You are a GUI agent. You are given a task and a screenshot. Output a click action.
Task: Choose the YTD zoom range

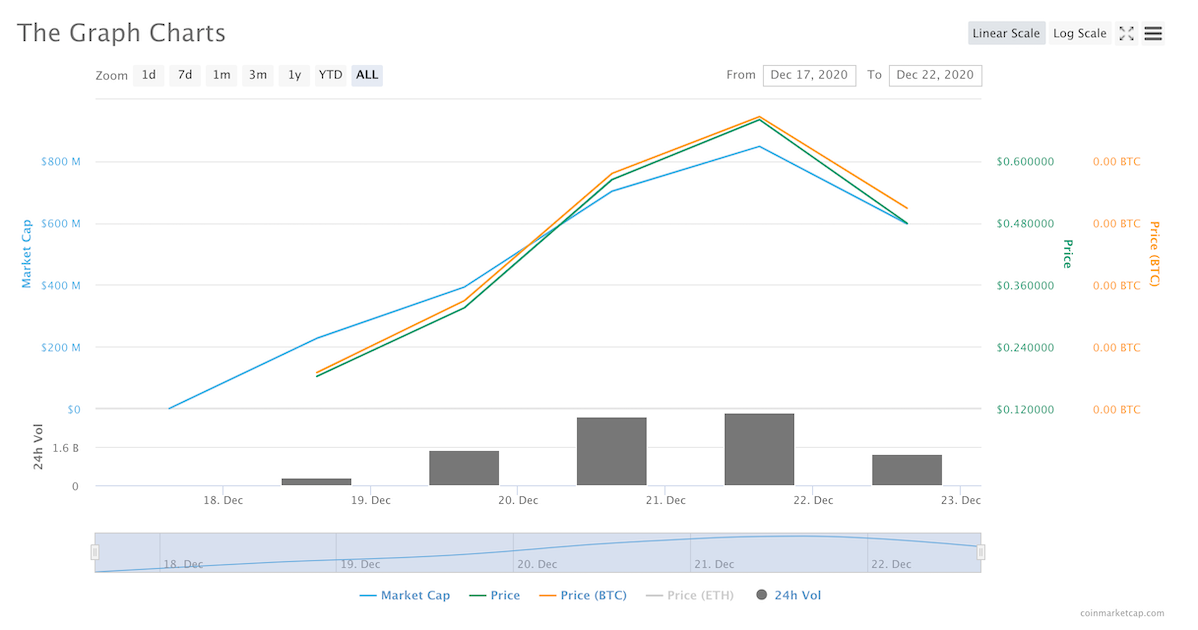tap(330, 75)
